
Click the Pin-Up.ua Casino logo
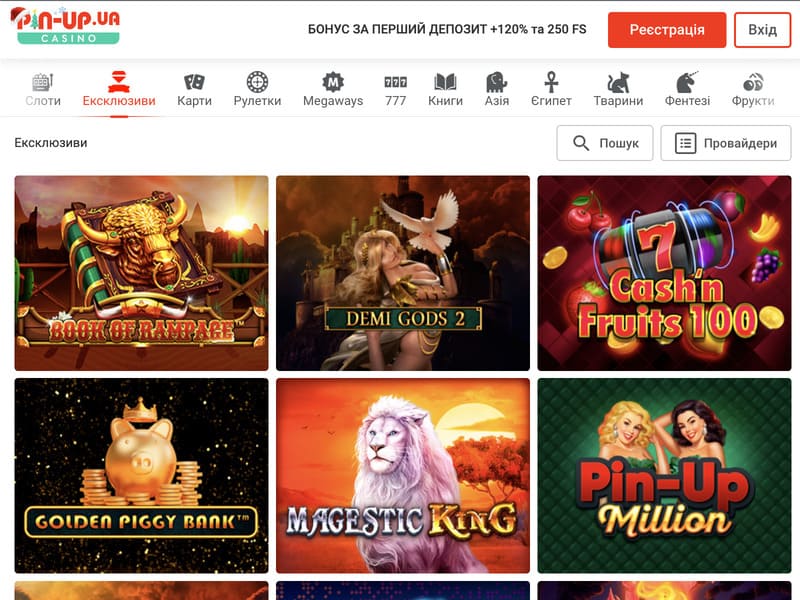click(65, 26)
